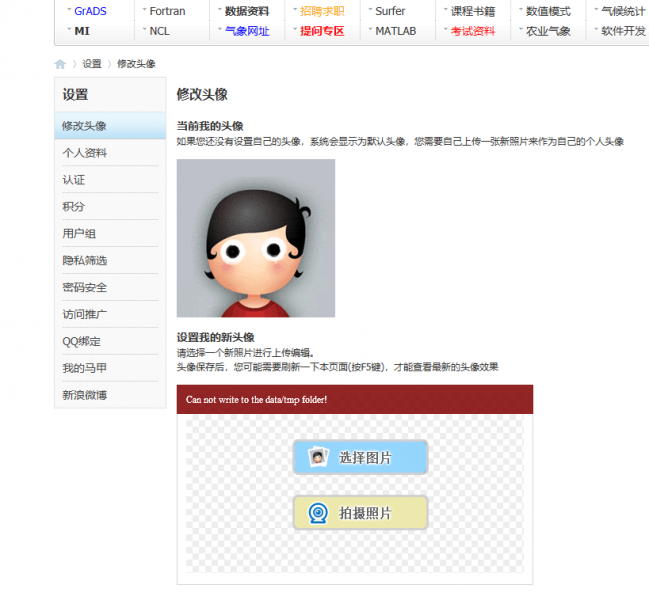Visit the 招聘求职 section
This screenshot has width=649, height=600.
click(322, 11)
